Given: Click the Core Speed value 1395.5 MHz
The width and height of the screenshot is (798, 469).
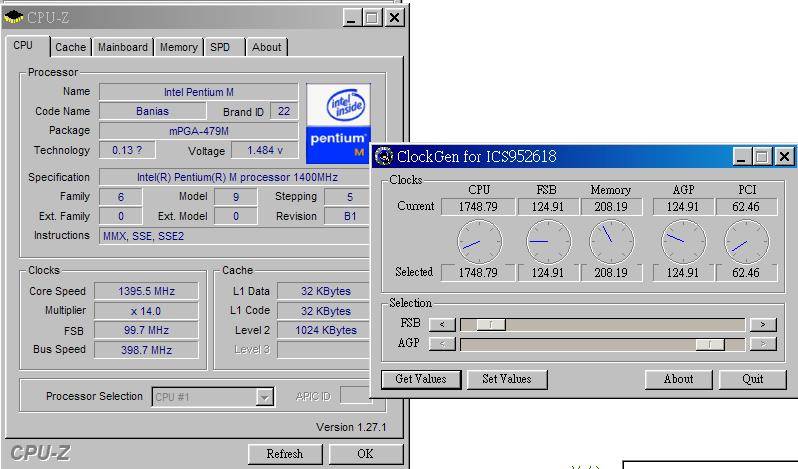Looking at the screenshot, I should click(x=147, y=291).
